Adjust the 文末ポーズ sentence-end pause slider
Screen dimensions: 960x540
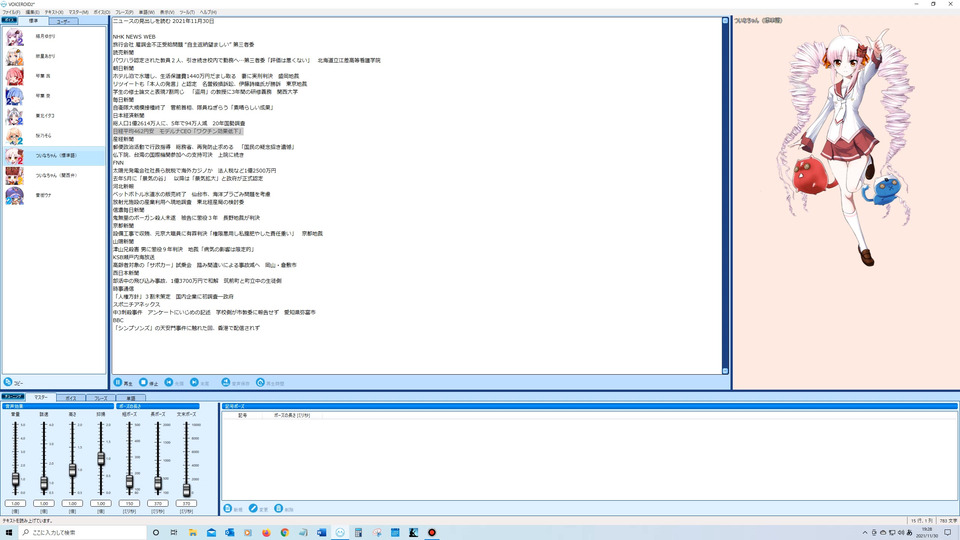tap(186, 489)
